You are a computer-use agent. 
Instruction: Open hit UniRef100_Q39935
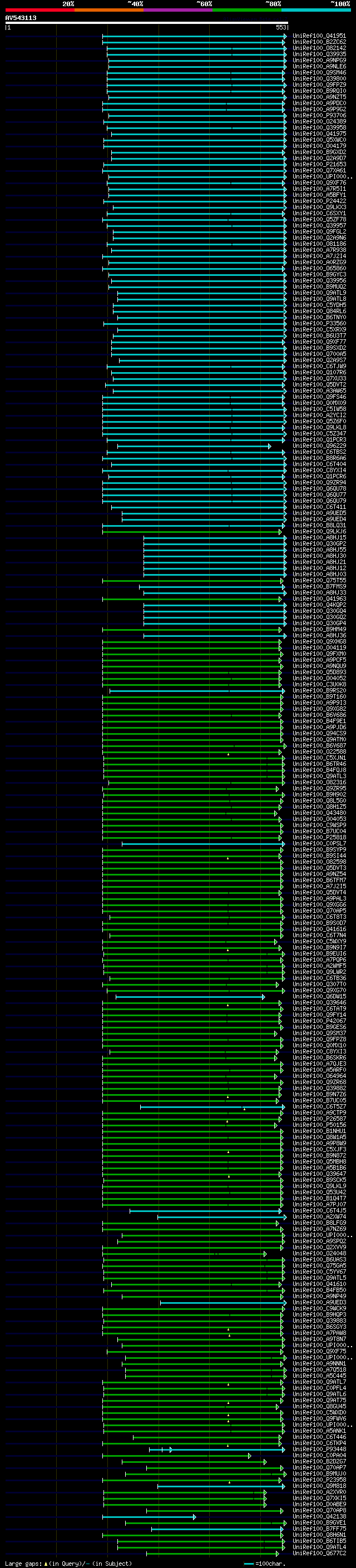pyautogui.click(x=319, y=54)
